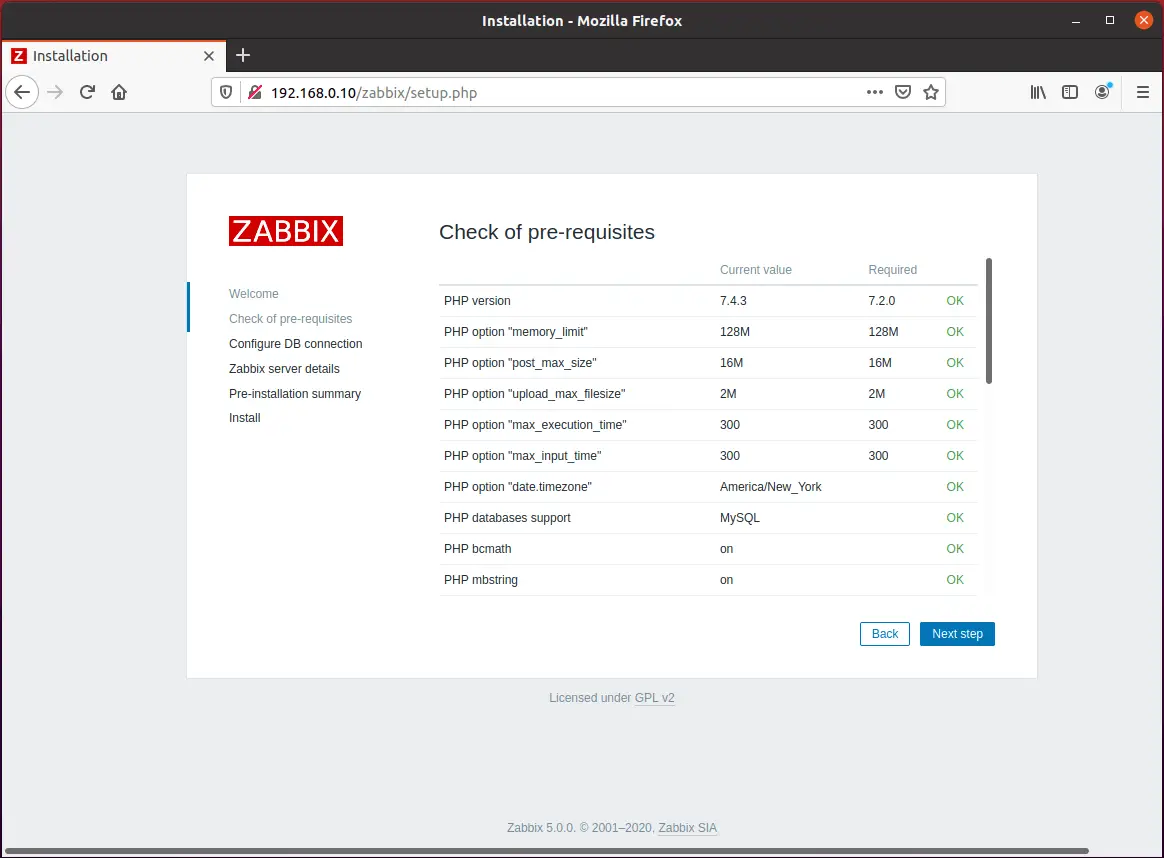Go back using the browser back arrow
Image resolution: width=1164 pixels, height=858 pixels.
[22, 92]
